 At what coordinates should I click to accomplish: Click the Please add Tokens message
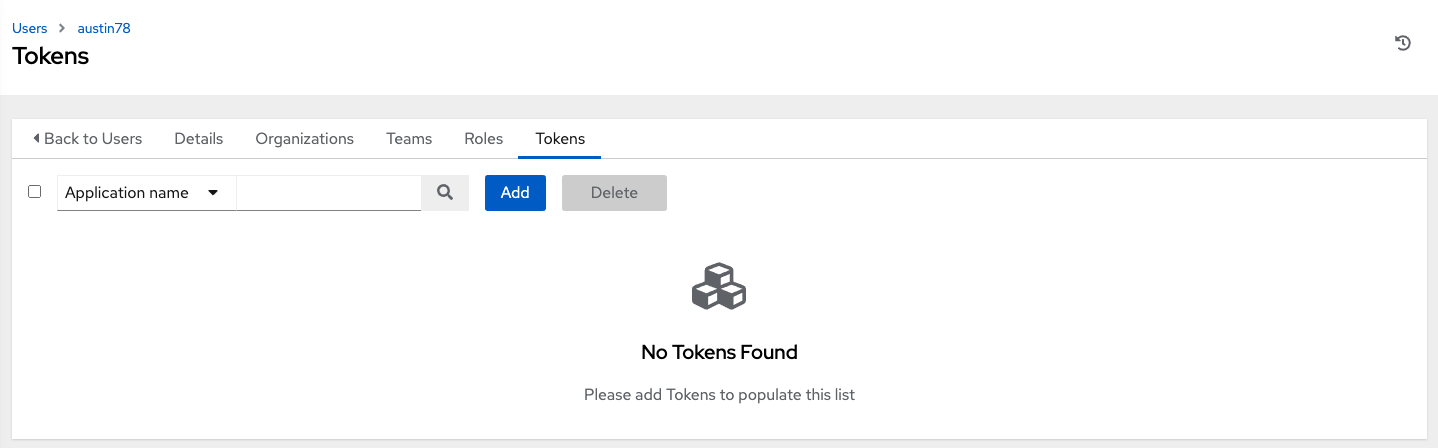[719, 395]
